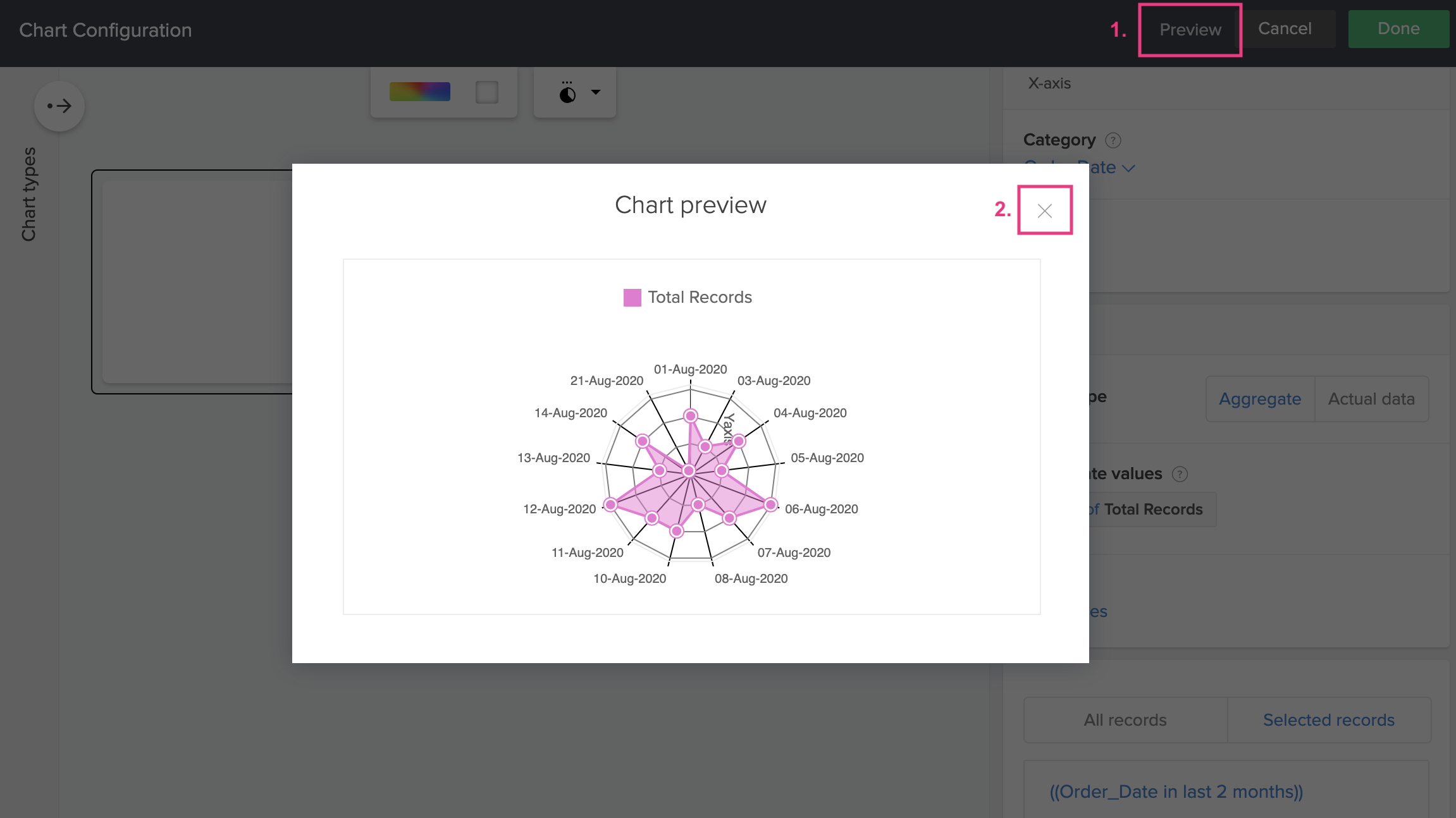Open the rainbow color palette swatch
This screenshot has height=818, width=1456.
(x=419, y=92)
